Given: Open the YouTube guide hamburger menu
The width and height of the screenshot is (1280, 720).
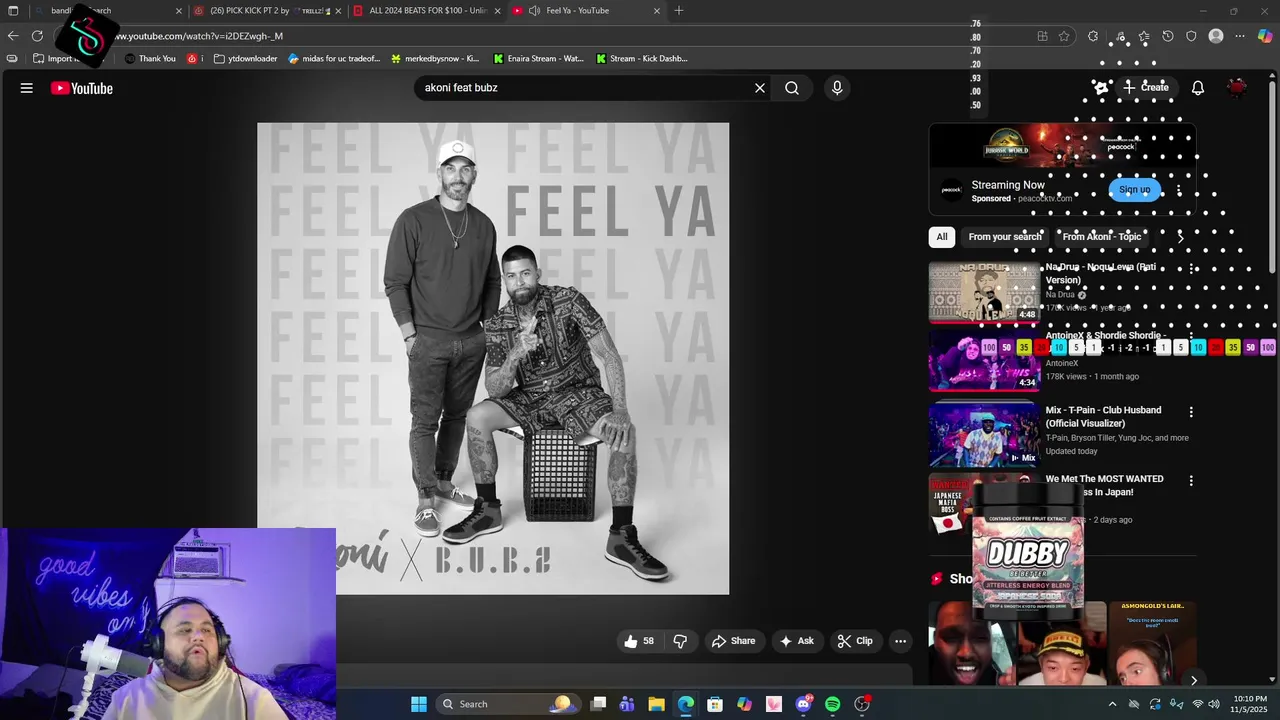Looking at the screenshot, I should click(x=27, y=88).
